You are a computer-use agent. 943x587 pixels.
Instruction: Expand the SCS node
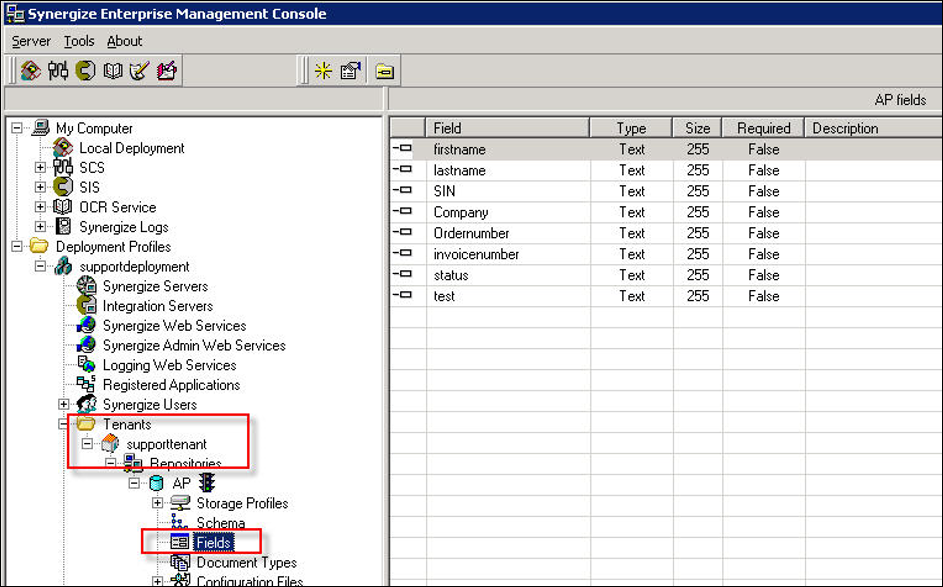[x=40, y=167]
